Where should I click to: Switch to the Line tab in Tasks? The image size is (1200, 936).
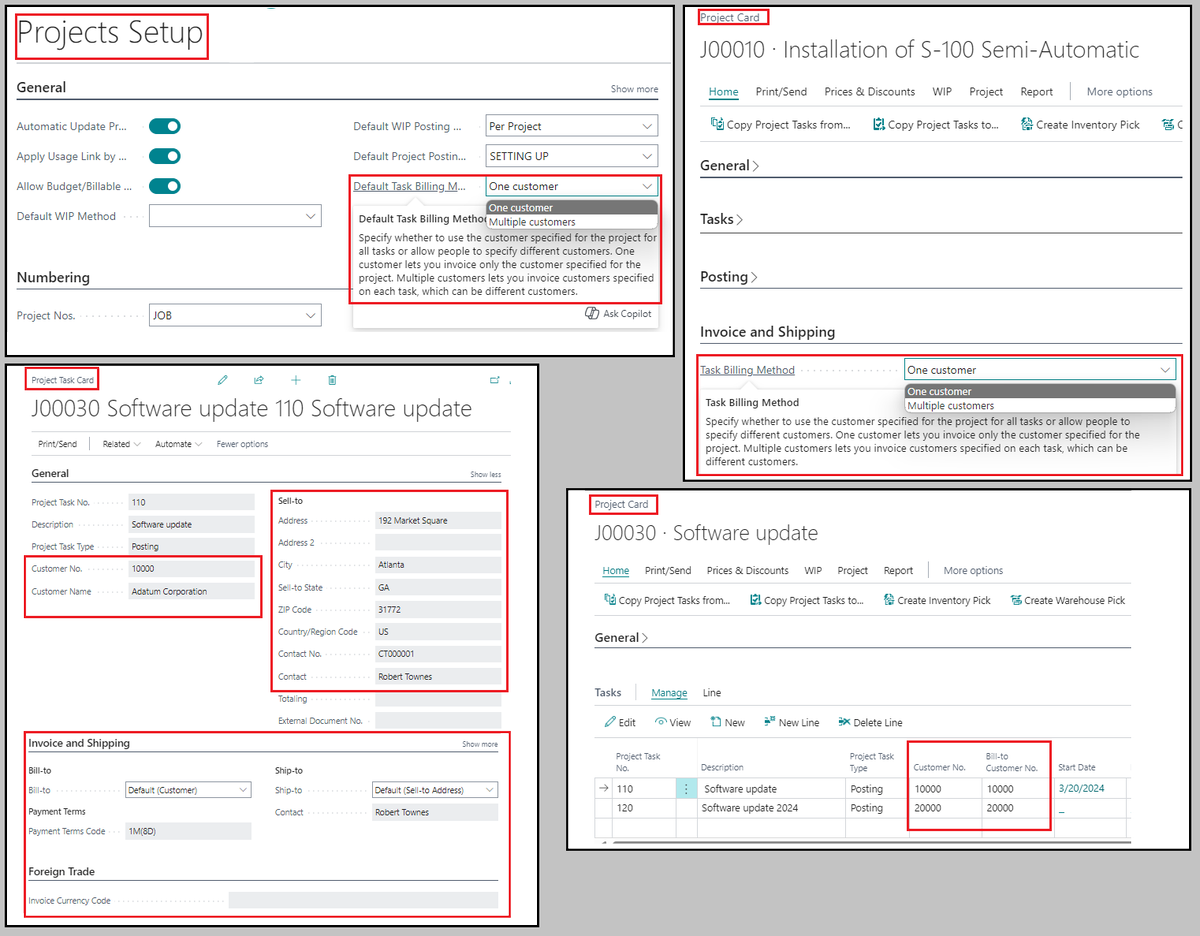click(712, 692)
